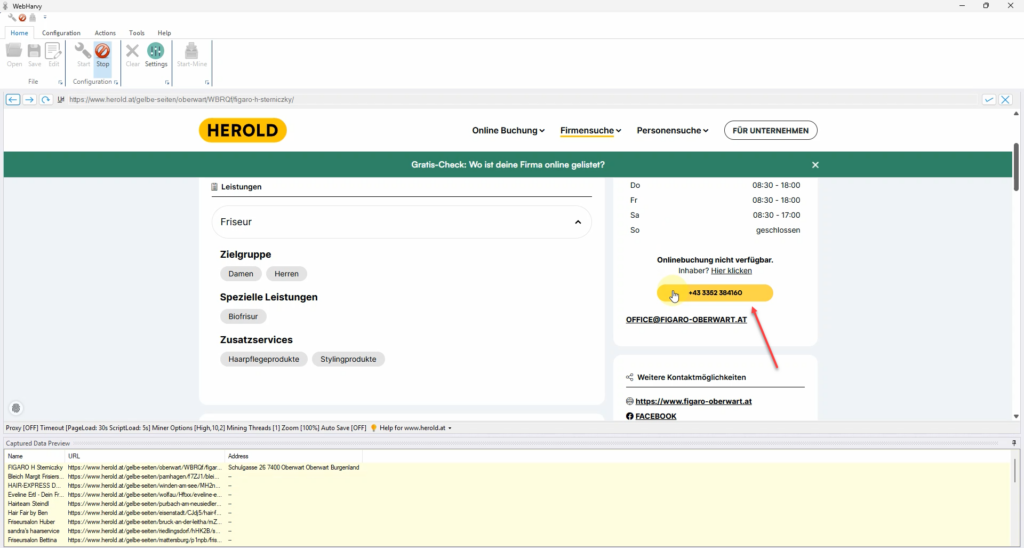Image resolution: width=1024 pixels, height=548 pixels.
Task: Switch to the Configuration ribbon tab
Action: click(61, 33)
